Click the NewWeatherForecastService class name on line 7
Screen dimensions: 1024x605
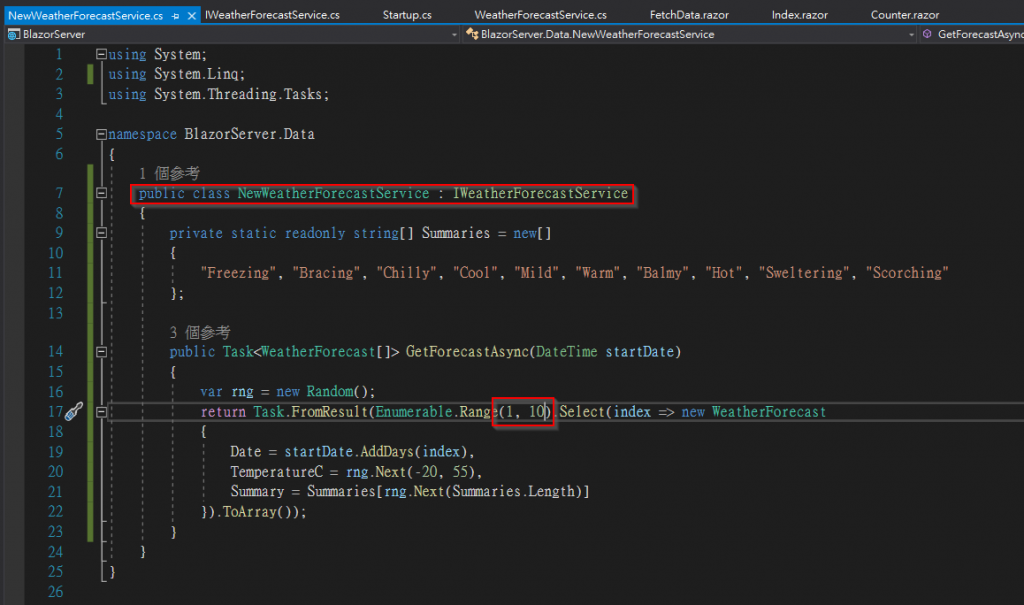333,193
